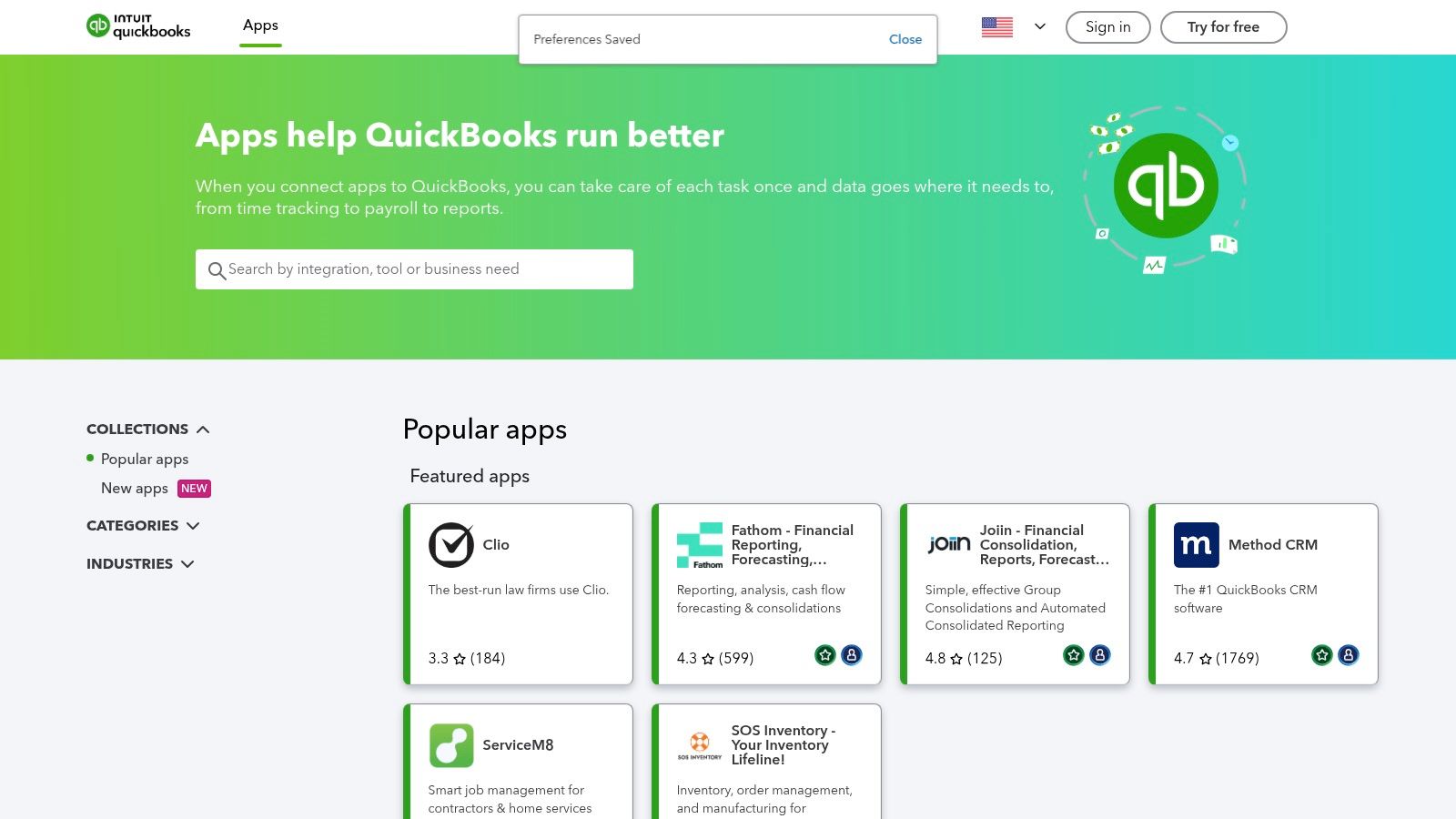Viewport: 1456px width, 819px height.
Task: Click the green star badge on Fathom's card
Action: (x=824, y=654)
